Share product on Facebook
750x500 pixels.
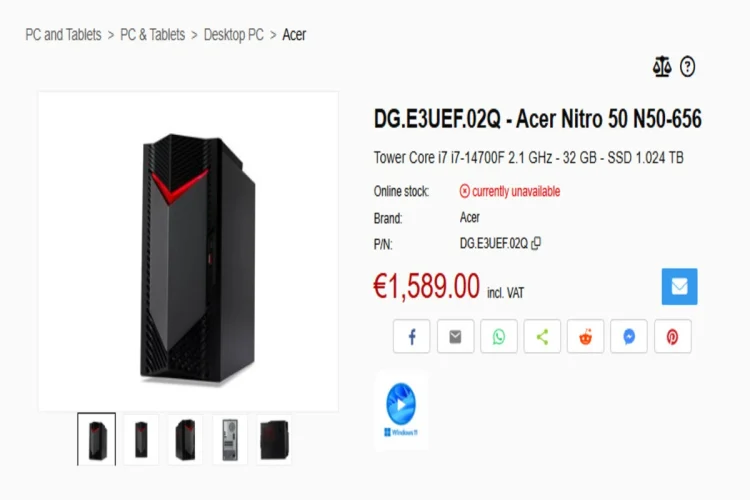[411, 337]
